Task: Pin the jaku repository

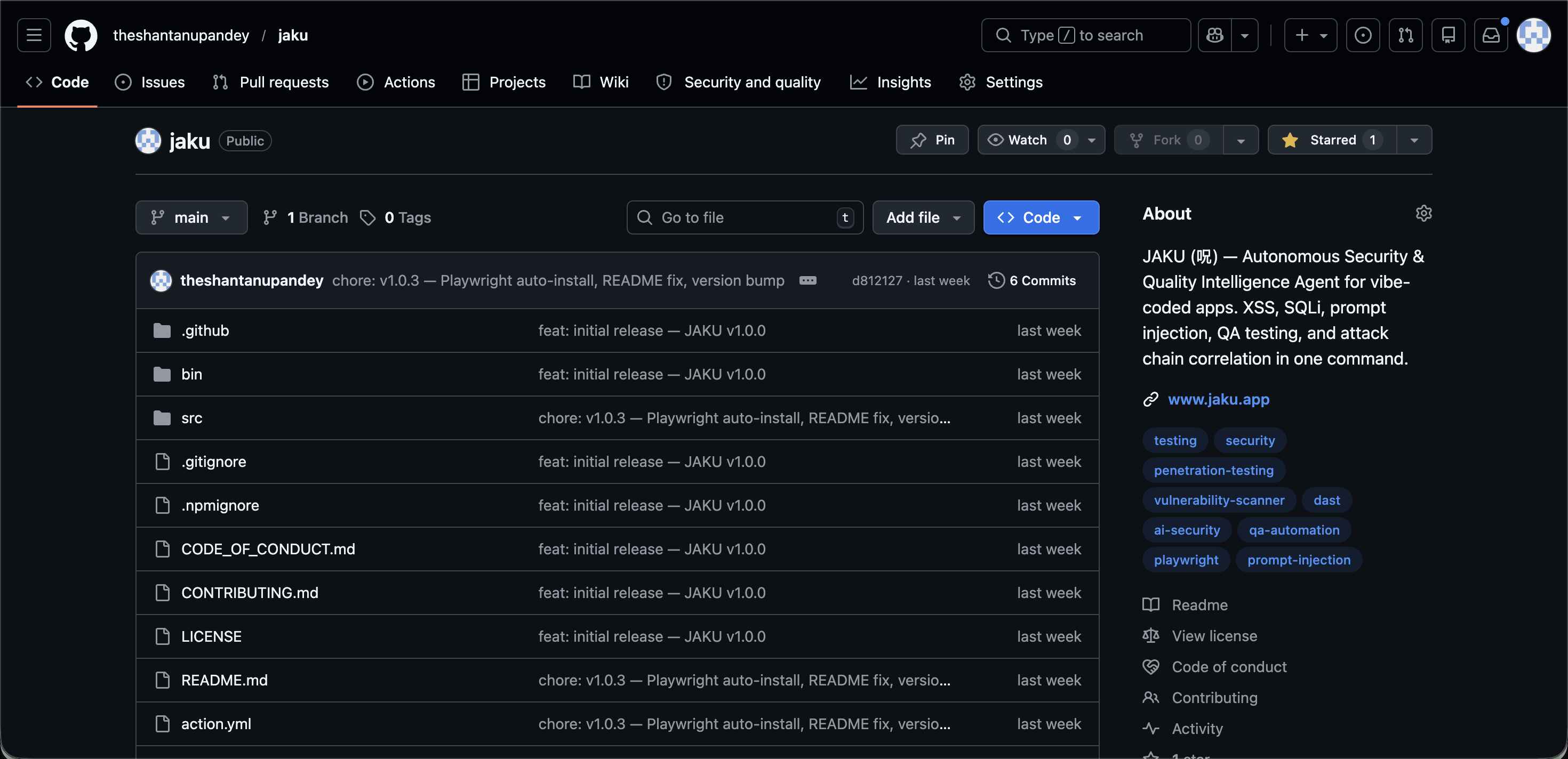Action: [932, 141]
